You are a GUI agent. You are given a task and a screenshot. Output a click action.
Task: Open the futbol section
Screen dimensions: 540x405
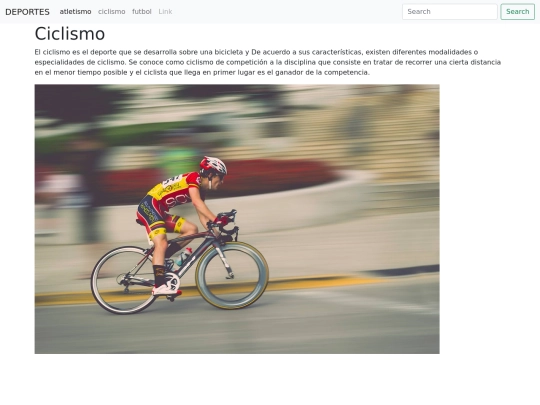click(x=142, y=12)
